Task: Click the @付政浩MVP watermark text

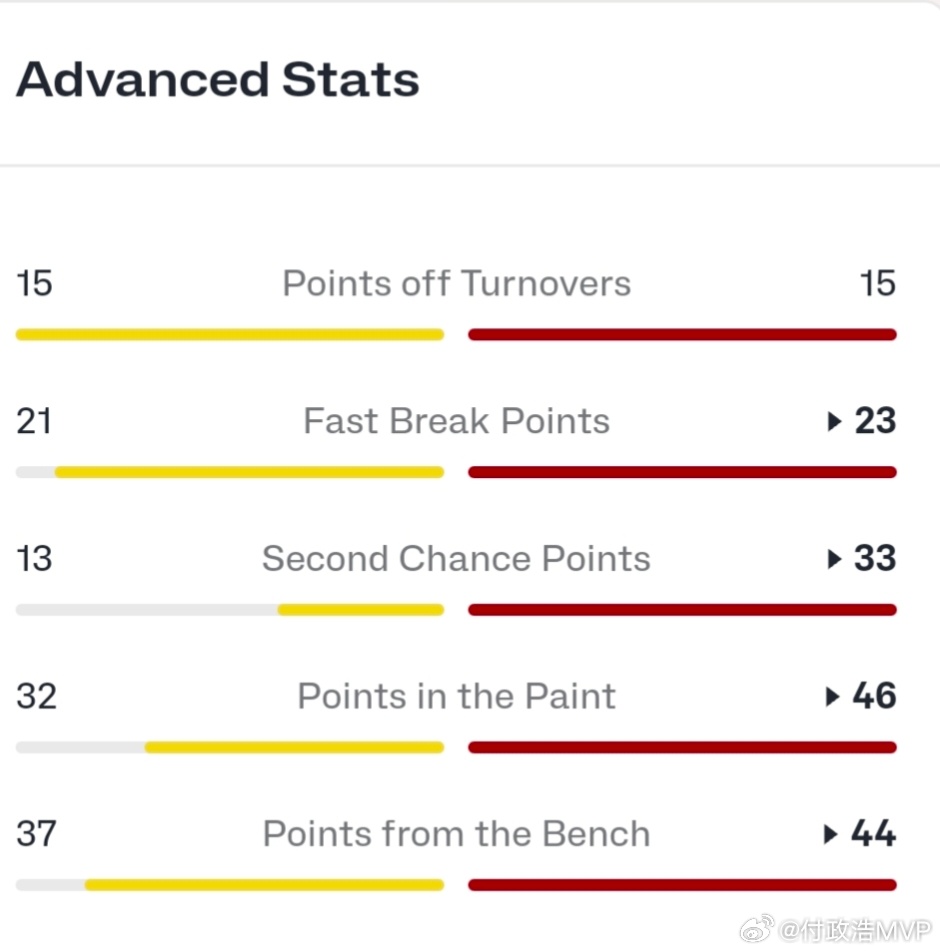Action: [x=854, y=930]
